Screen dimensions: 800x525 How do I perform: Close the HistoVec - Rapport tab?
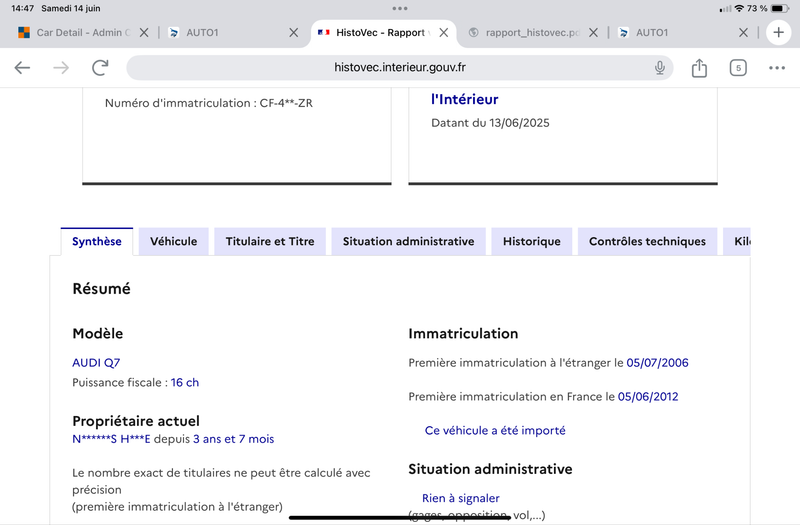[x=443, y=33]
